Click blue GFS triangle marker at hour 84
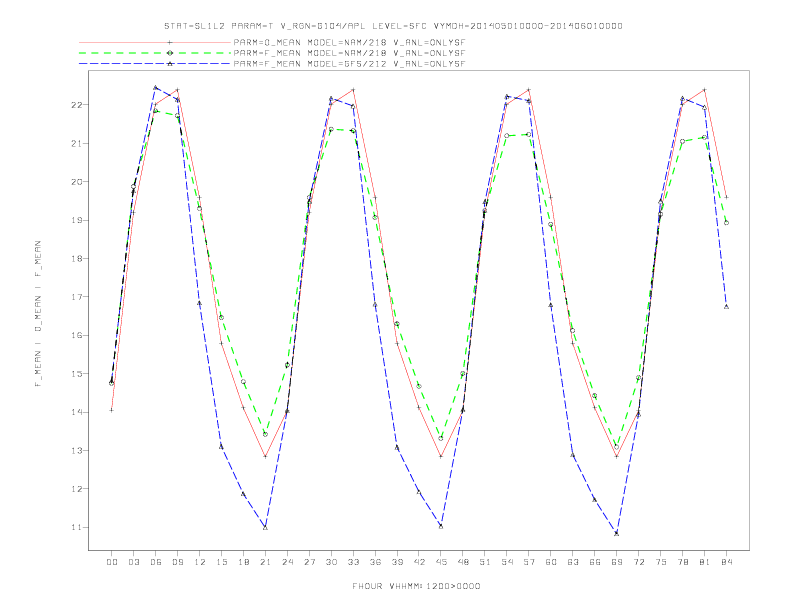This screenshot has height=612, width=792. (726, 307)
